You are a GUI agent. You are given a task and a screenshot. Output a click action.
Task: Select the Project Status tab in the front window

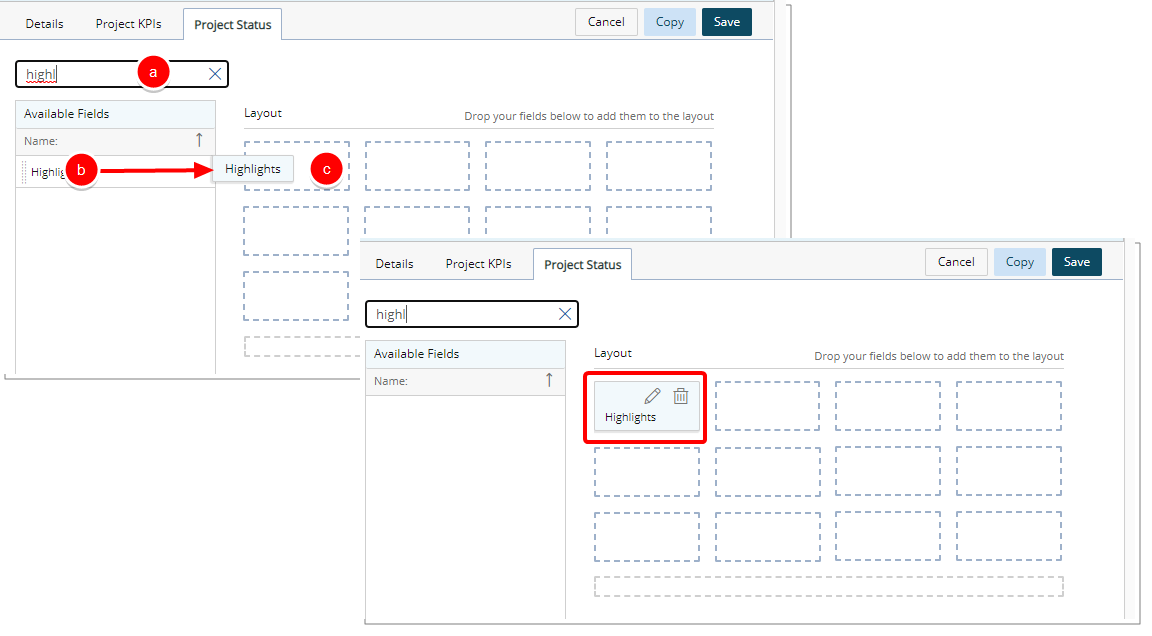(583, 264)
